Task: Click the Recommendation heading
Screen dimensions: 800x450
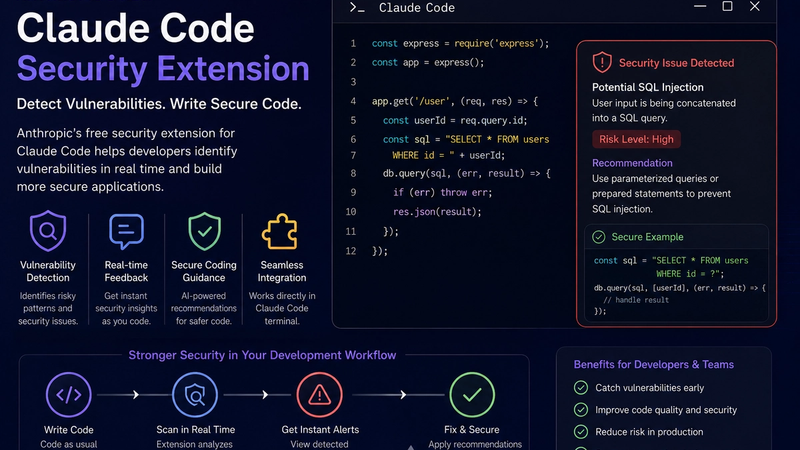Action: 632,163
